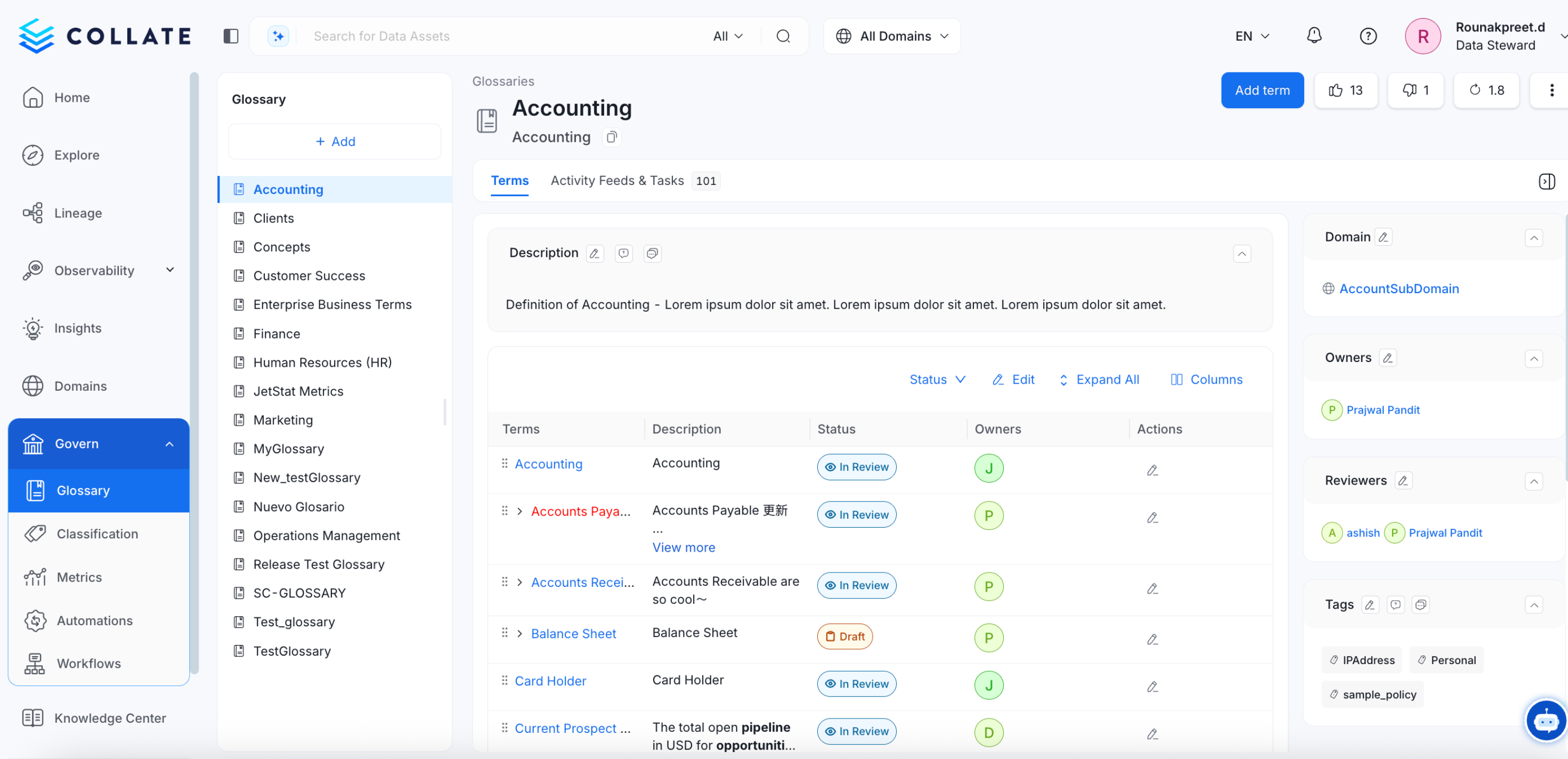Open the Status filter dropdown
The image size is (1568, 759).
pos(937,379)
